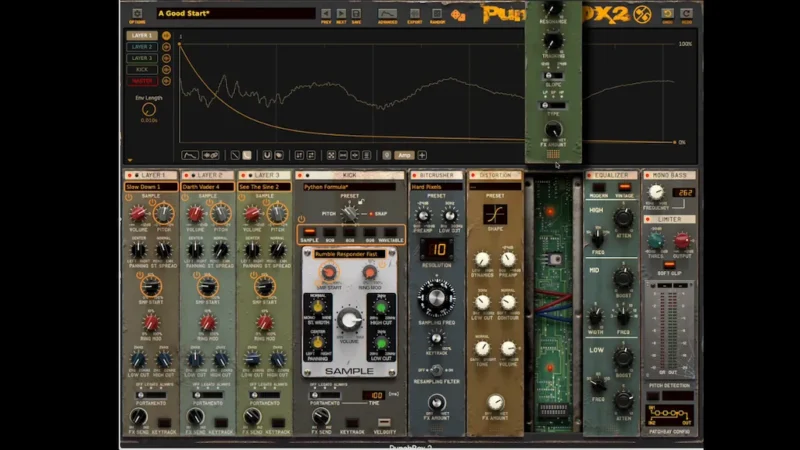Open the Patchbay Config routing display
The image size is (800, 450).
pos(669,415)
